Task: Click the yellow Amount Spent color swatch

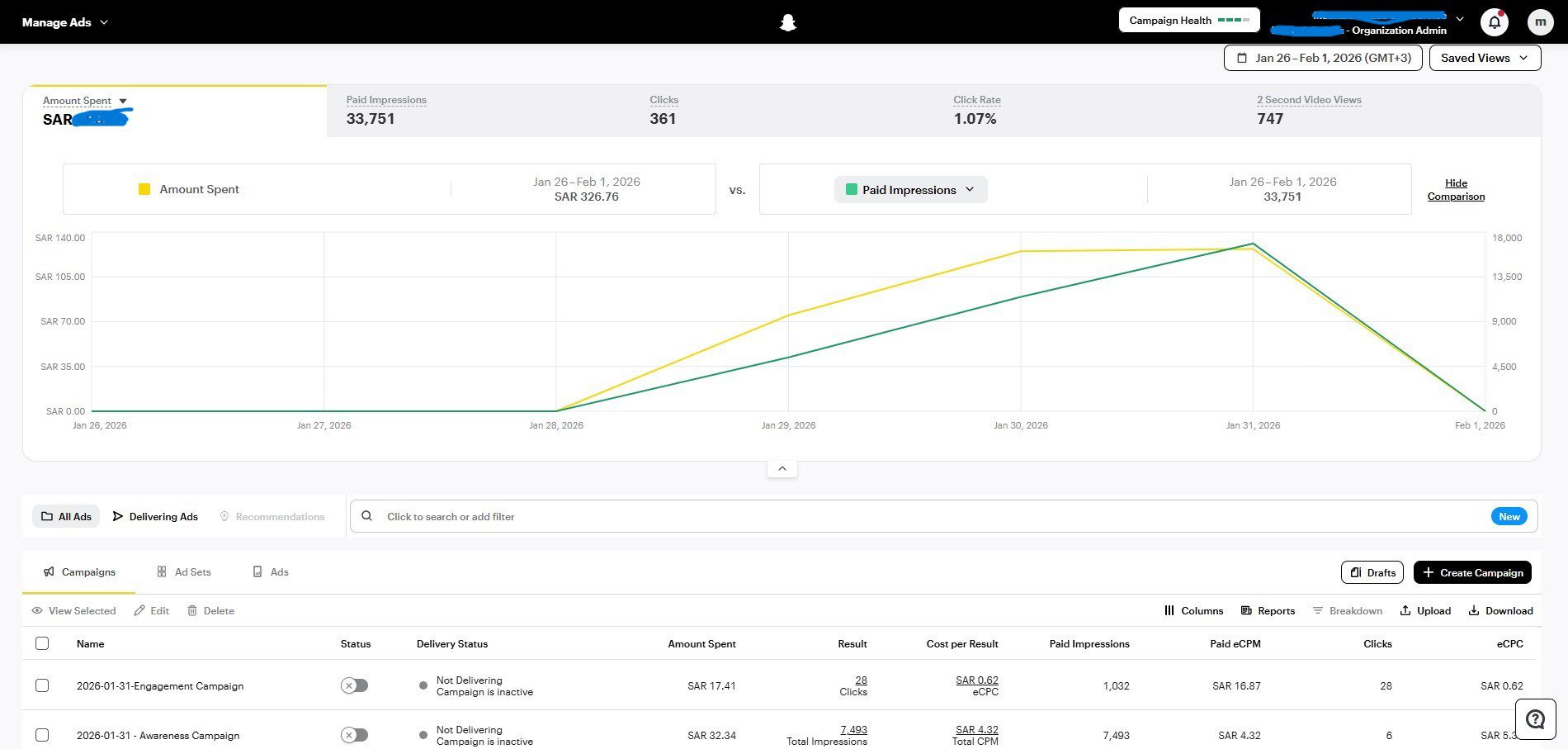Action: click(x=144, y=189)
